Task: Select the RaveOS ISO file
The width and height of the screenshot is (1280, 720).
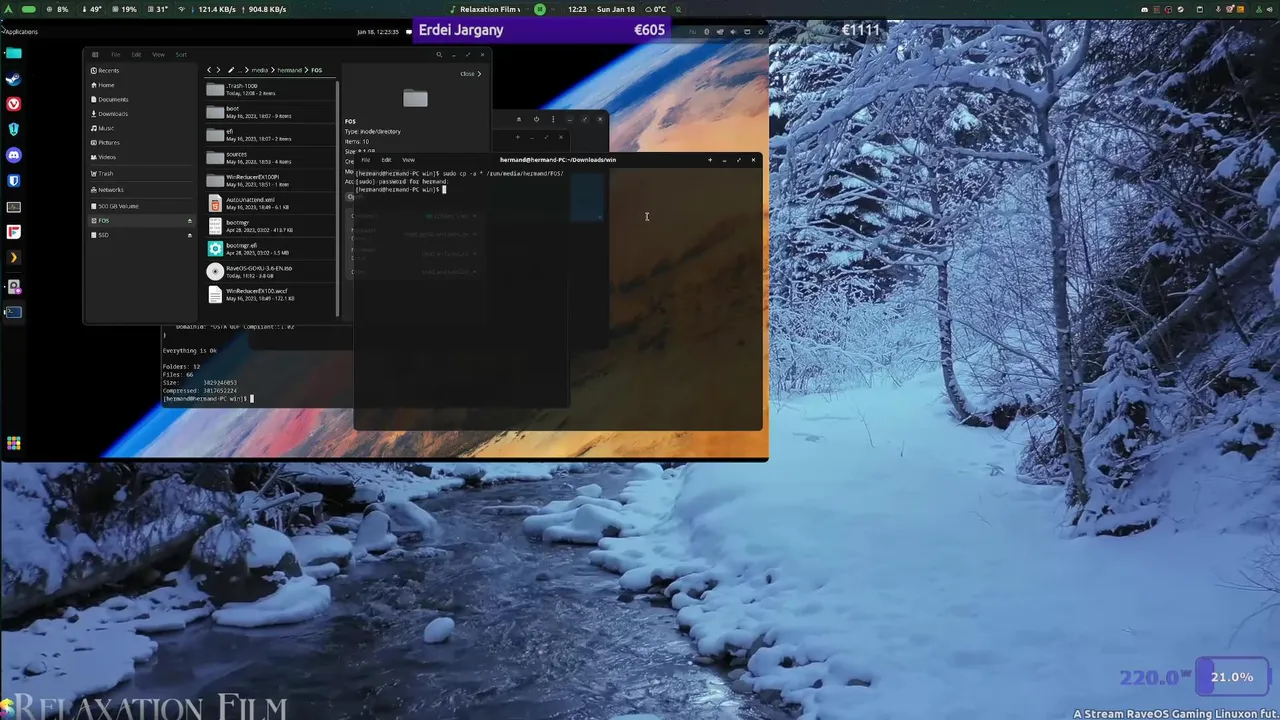Action: point(270,271)
